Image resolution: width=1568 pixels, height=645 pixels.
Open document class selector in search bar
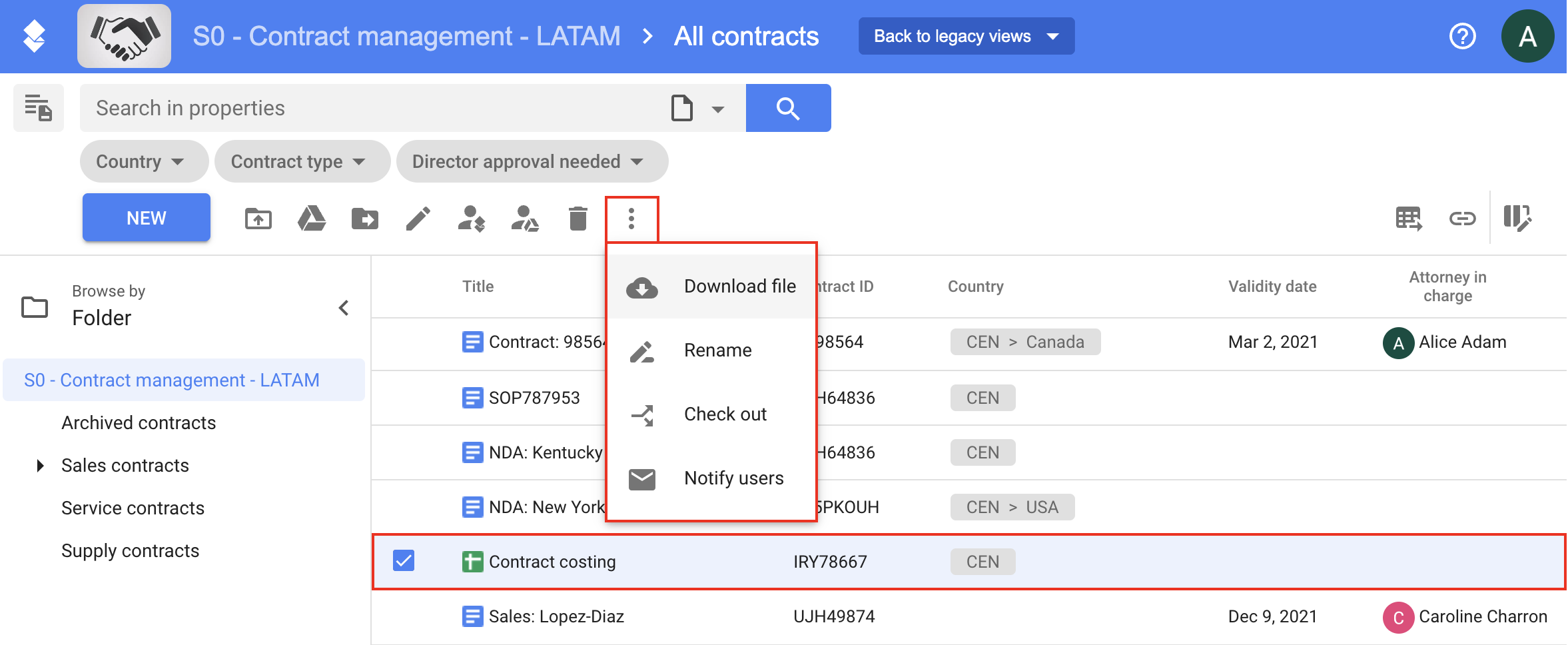point(697,108)
